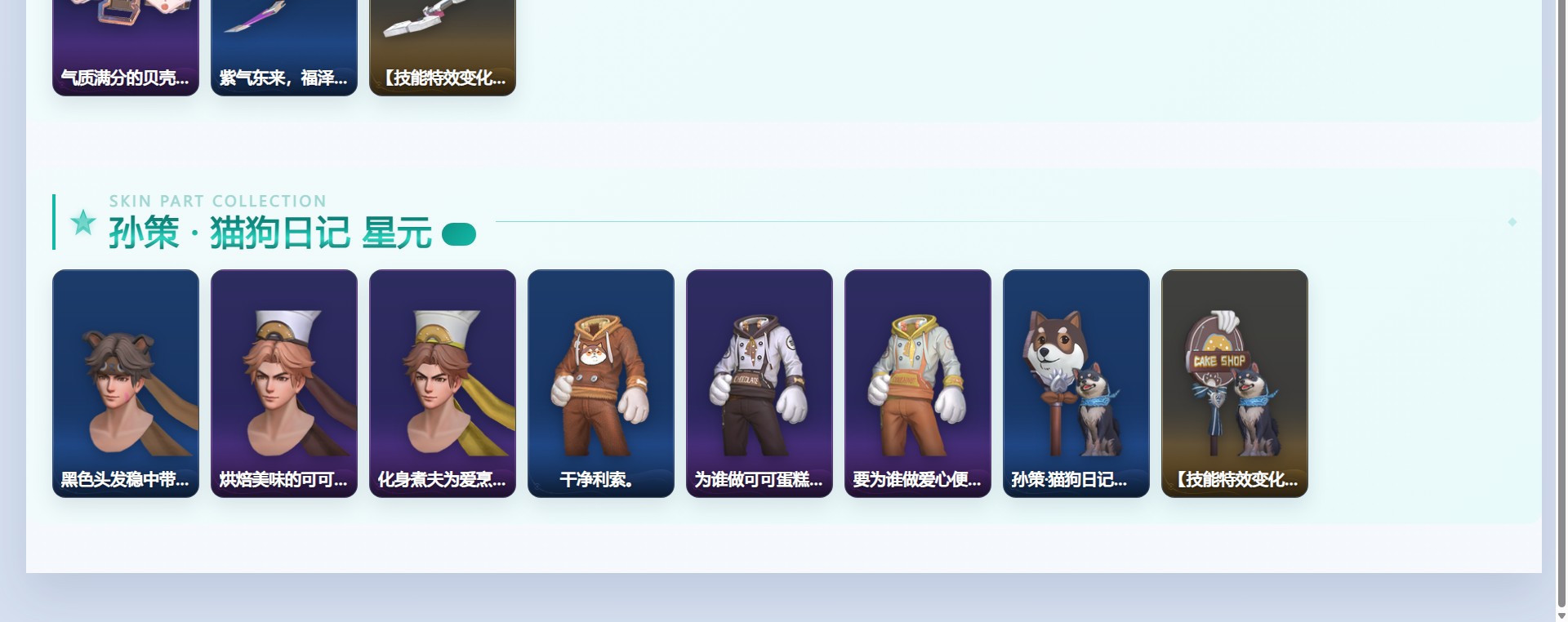Select the 孙策·猫狗日记 dog staff weapon card
Image resolution: width=1568 pixels, height=622 pixels.
tap(1076, 383)
